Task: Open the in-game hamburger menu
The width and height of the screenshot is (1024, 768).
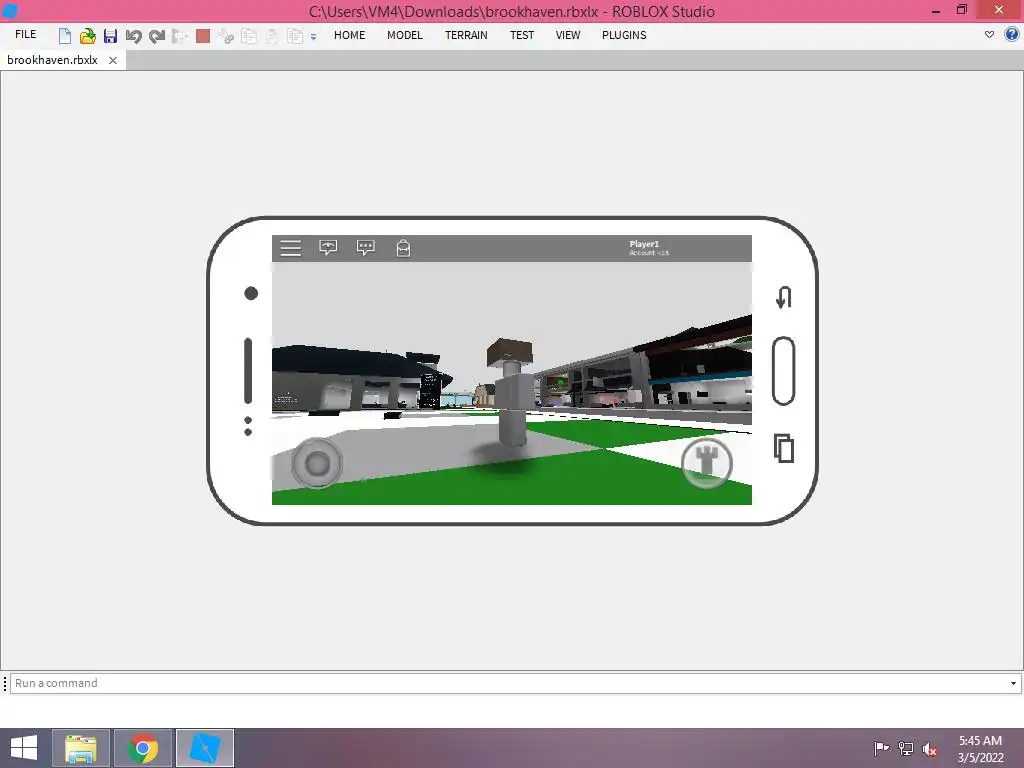Action: click(291, 248)
